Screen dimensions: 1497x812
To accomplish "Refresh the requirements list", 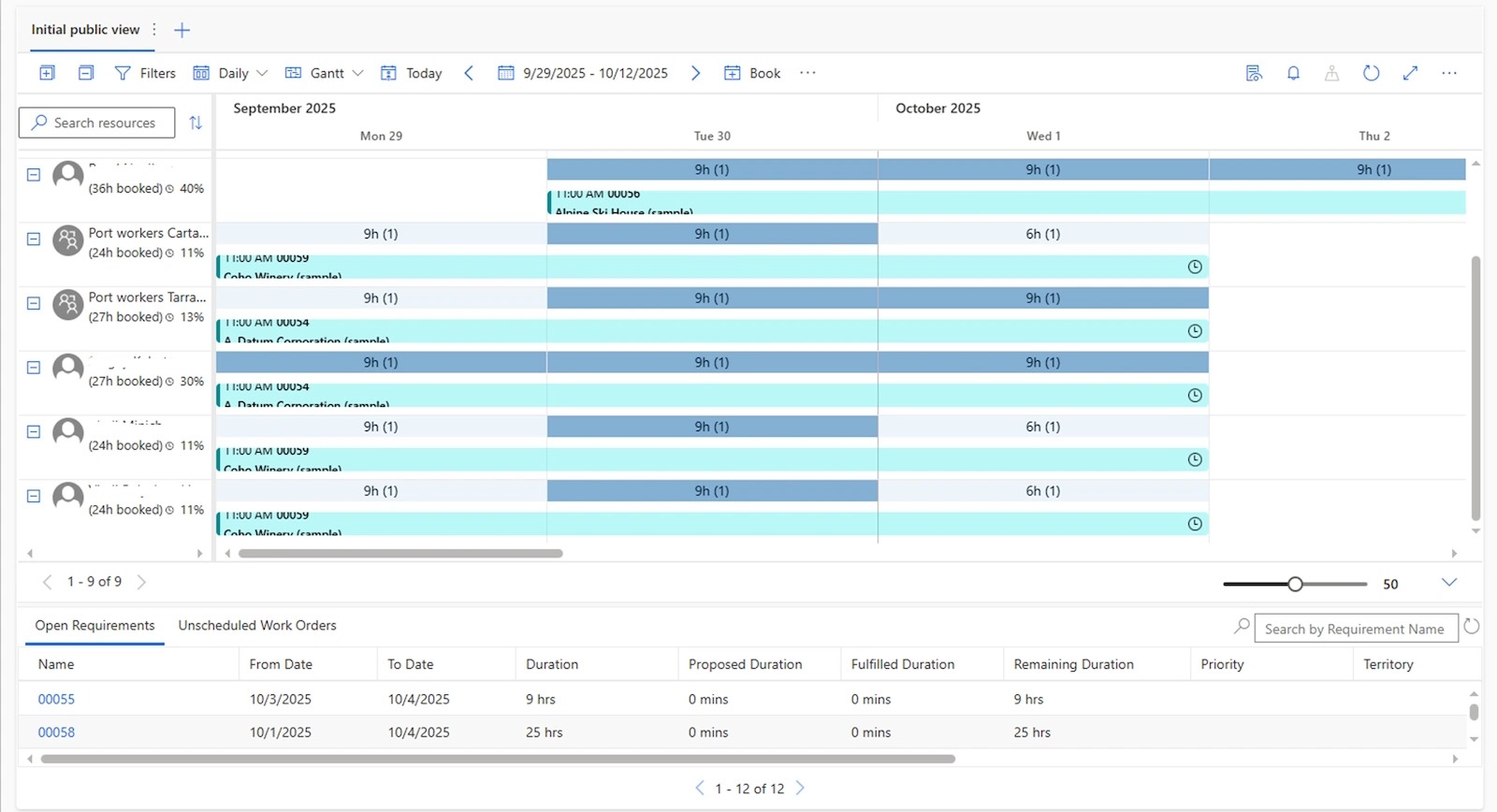I will point(1471,627).
